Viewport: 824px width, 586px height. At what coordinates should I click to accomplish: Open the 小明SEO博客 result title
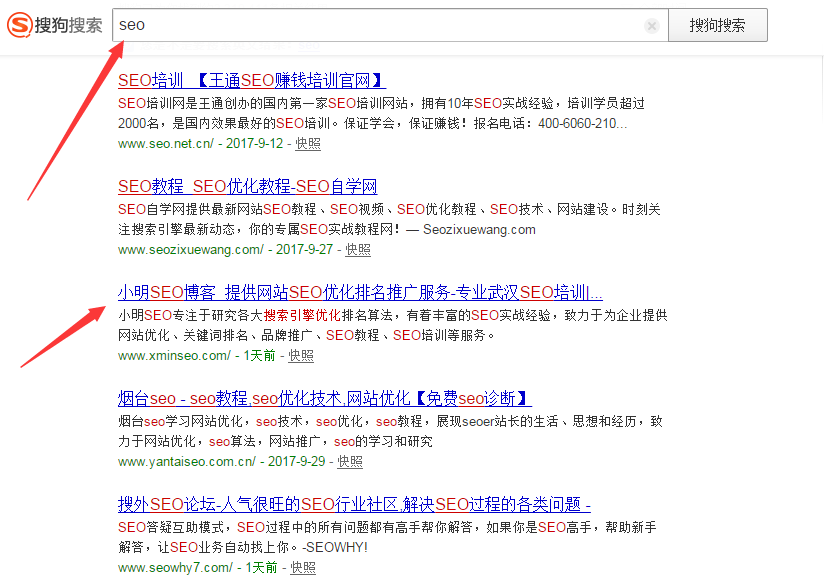(x=360, y=292)
